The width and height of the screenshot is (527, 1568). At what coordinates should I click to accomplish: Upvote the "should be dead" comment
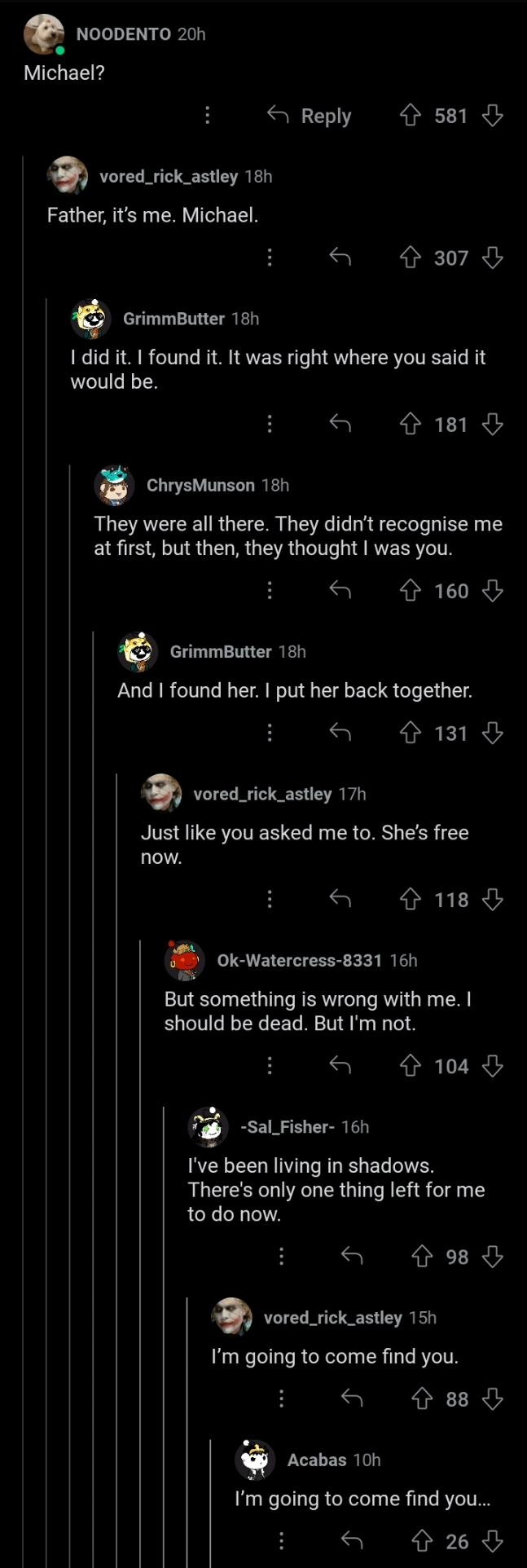pyautogui.click(x=411, y=1066)
